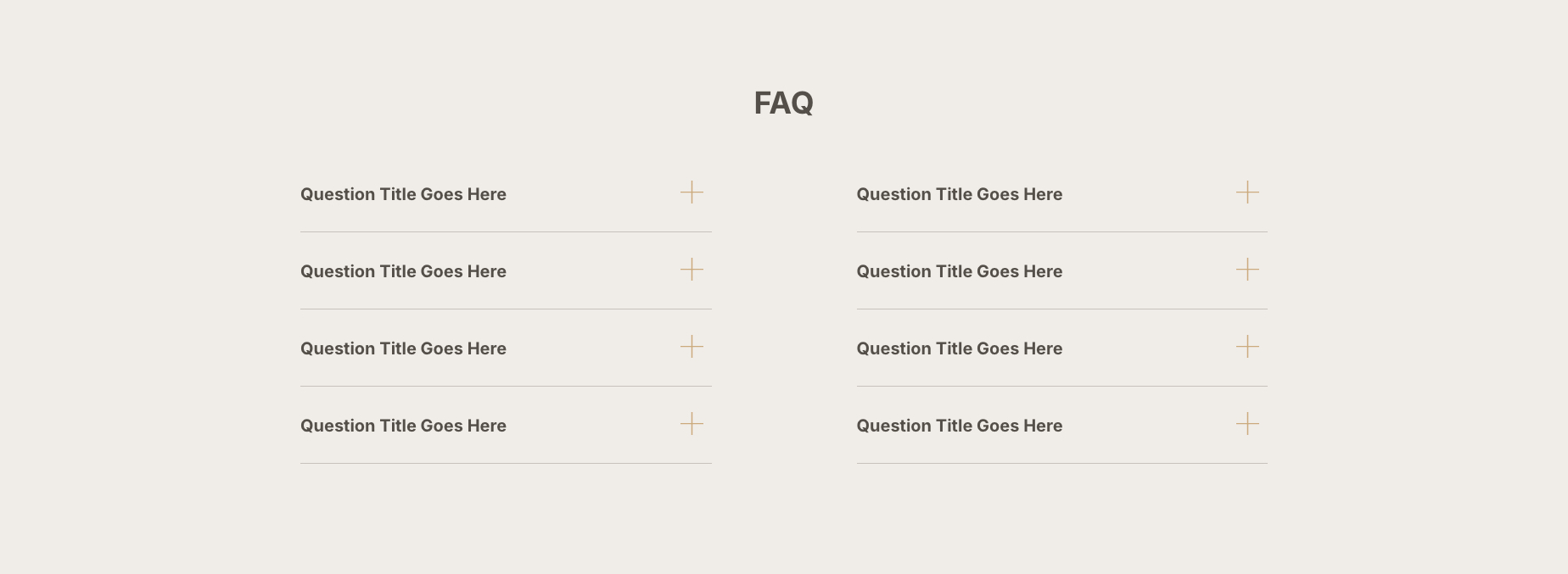Open the third question title in the left column
The width and height of the screenshot is (1568, 574).
coord(403,348)
